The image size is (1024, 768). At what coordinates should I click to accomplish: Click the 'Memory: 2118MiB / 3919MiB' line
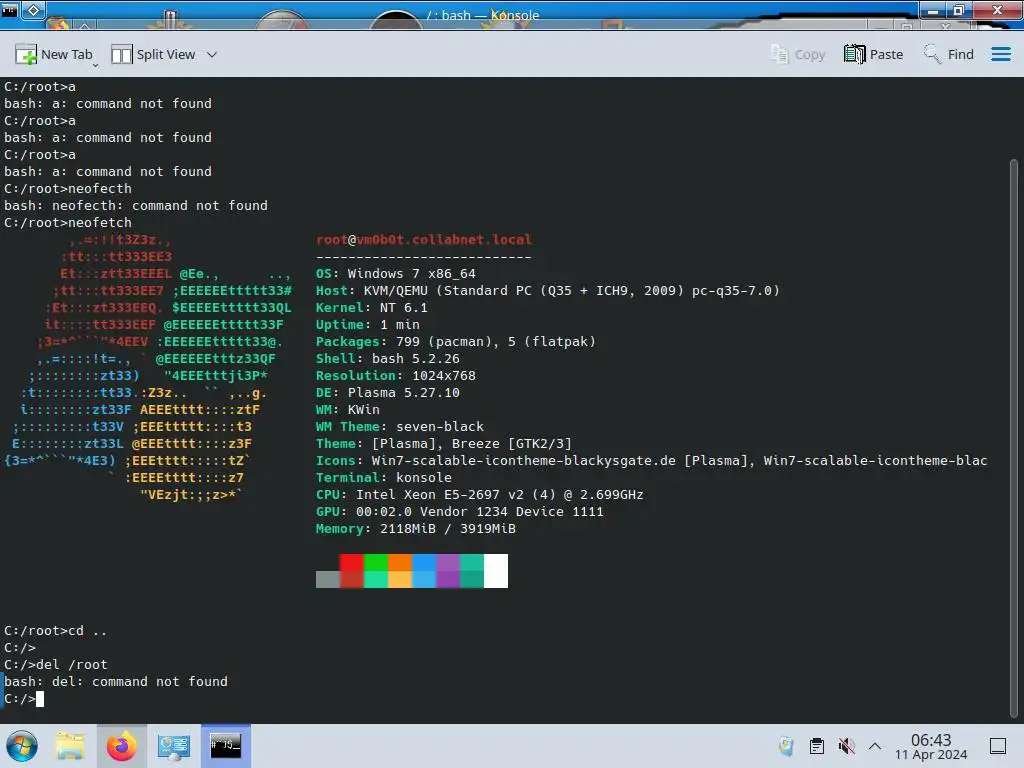point(416,528)
